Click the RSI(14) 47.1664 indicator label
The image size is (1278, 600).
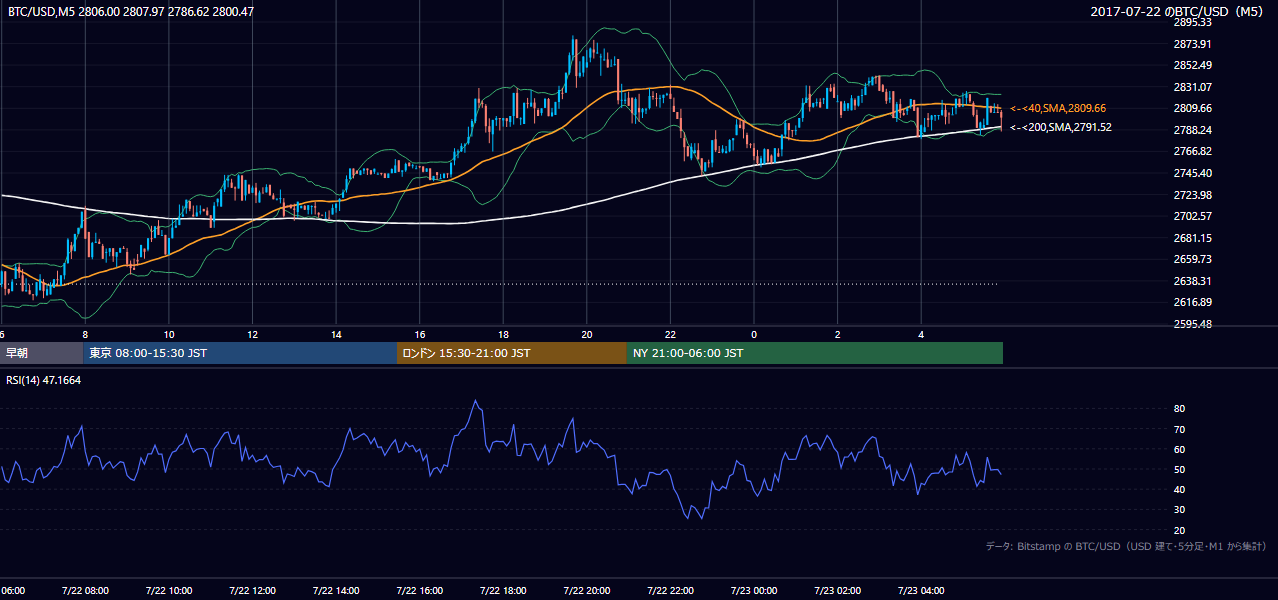click(x=44, y=381)
